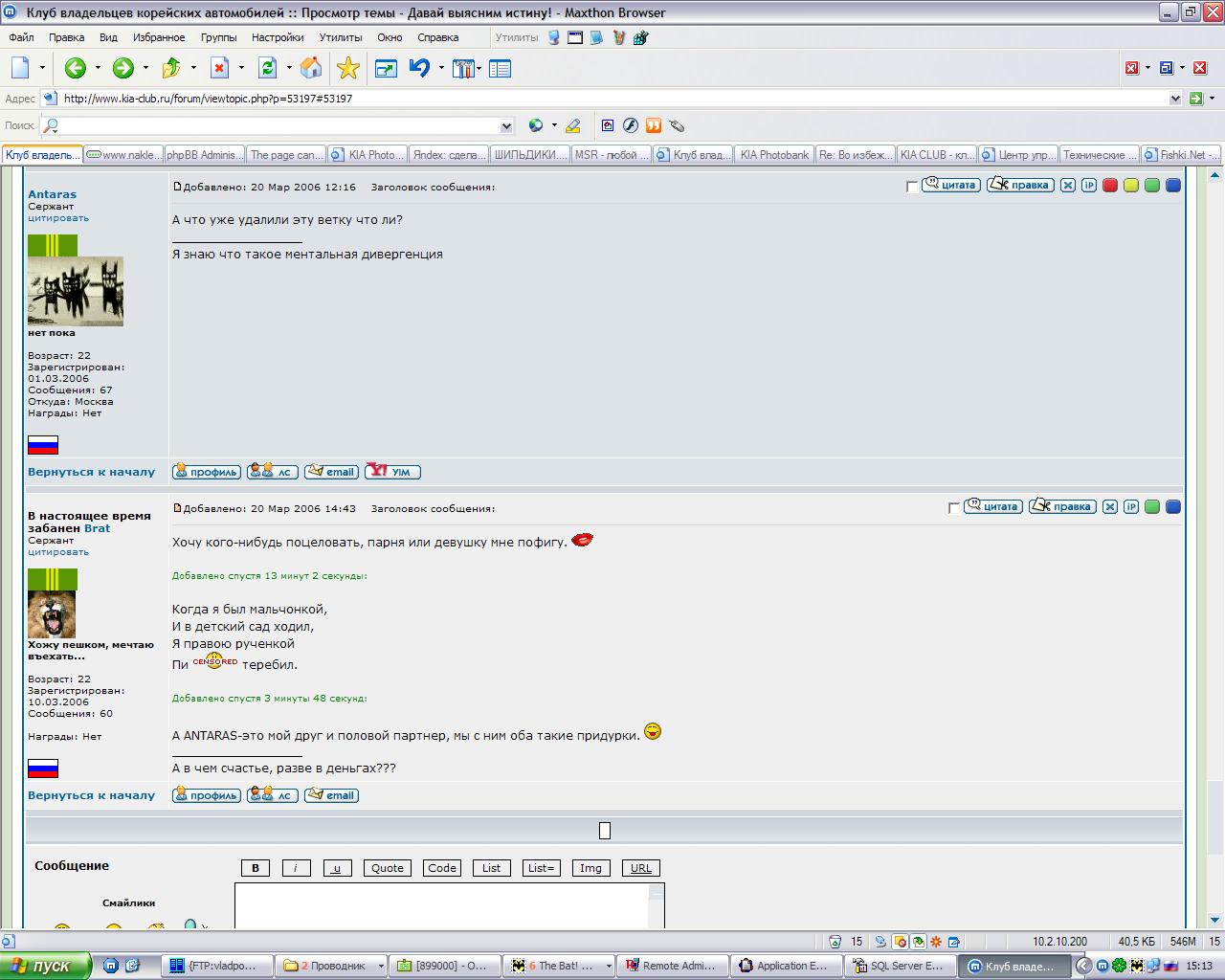The height and width of the screenshot is (980, 1225).
Task: Click the IP button on Antaras's post
Action: (1089, 186)
